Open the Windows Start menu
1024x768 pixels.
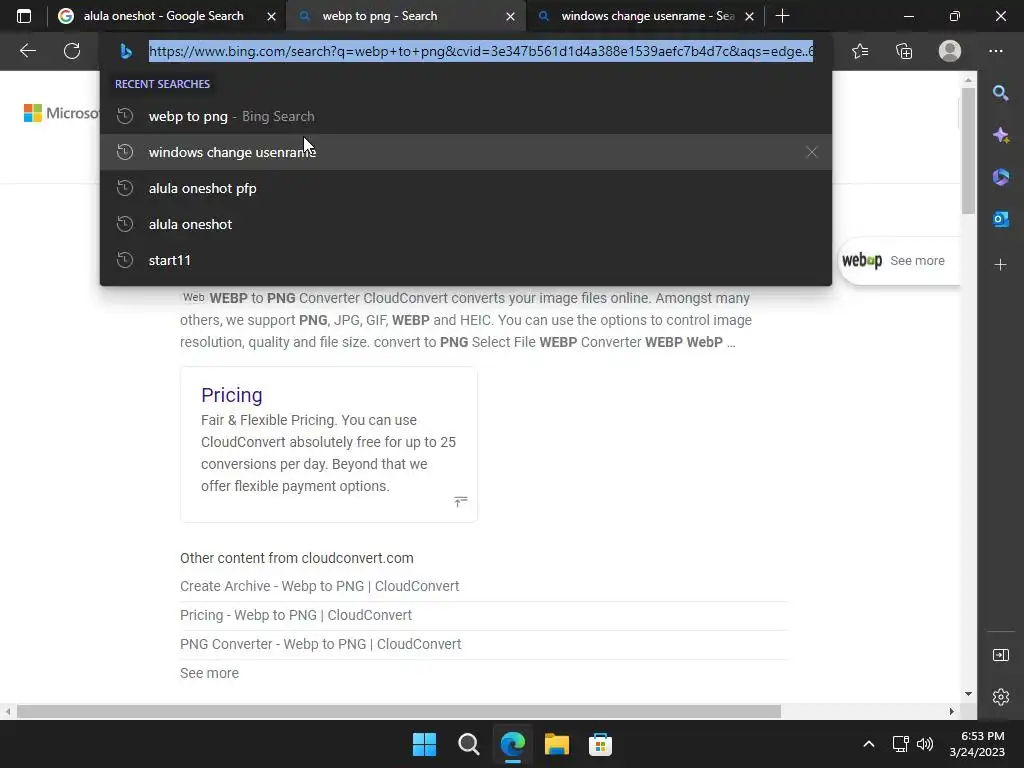coord(424,744)
